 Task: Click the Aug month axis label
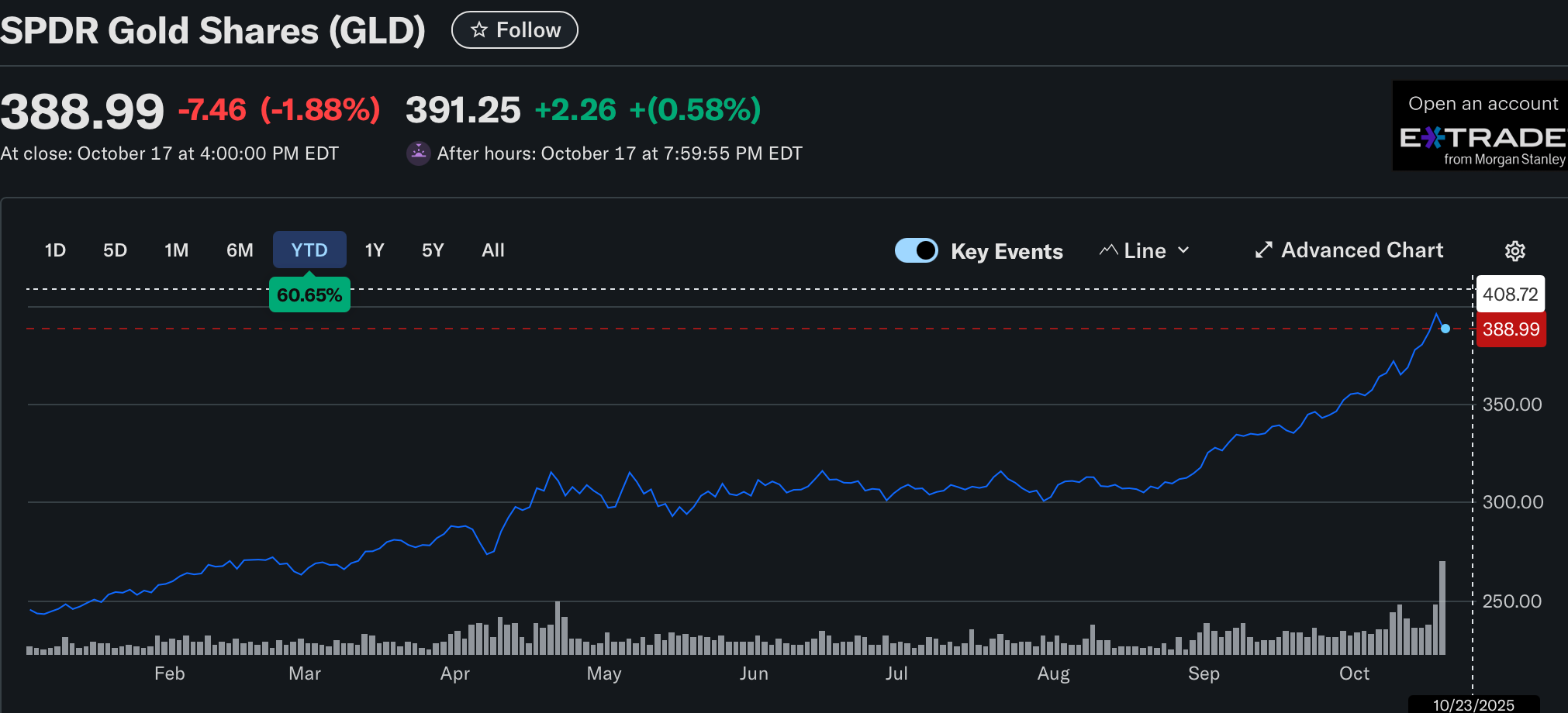1053,673
